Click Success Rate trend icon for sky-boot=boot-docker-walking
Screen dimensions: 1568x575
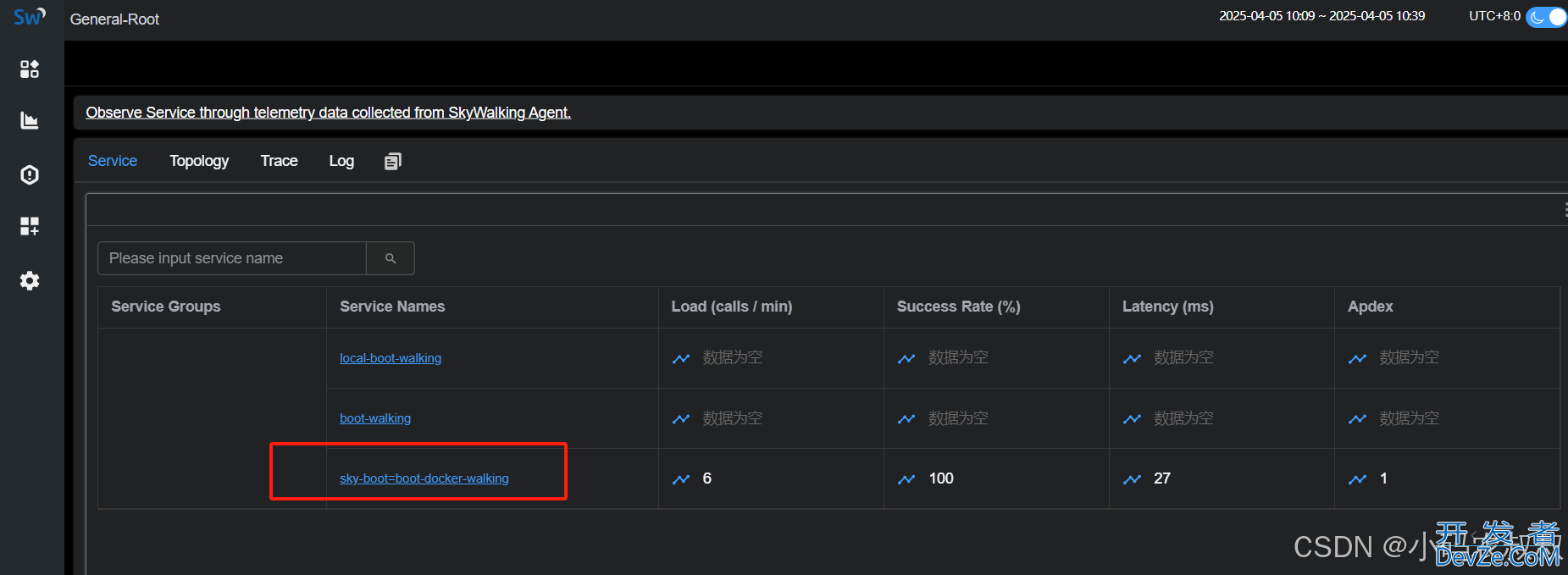(906, 478)
